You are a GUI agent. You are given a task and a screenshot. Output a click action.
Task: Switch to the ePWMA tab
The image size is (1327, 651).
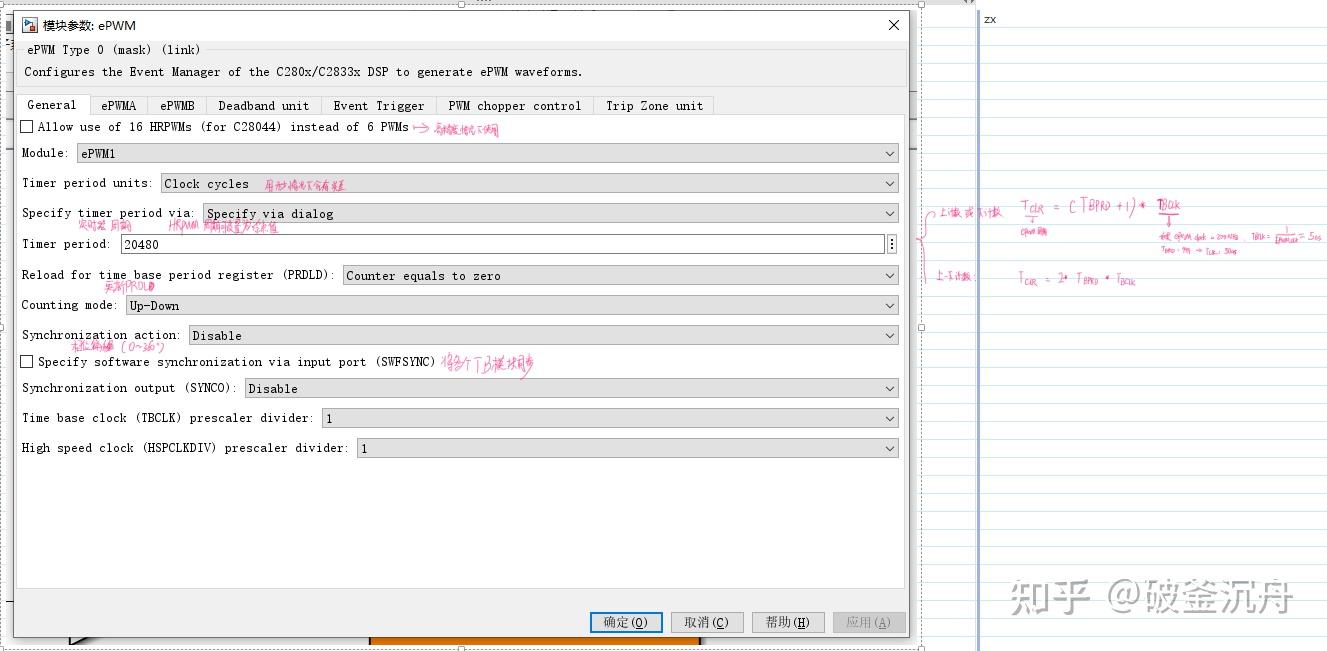click(x=118, y=105)
